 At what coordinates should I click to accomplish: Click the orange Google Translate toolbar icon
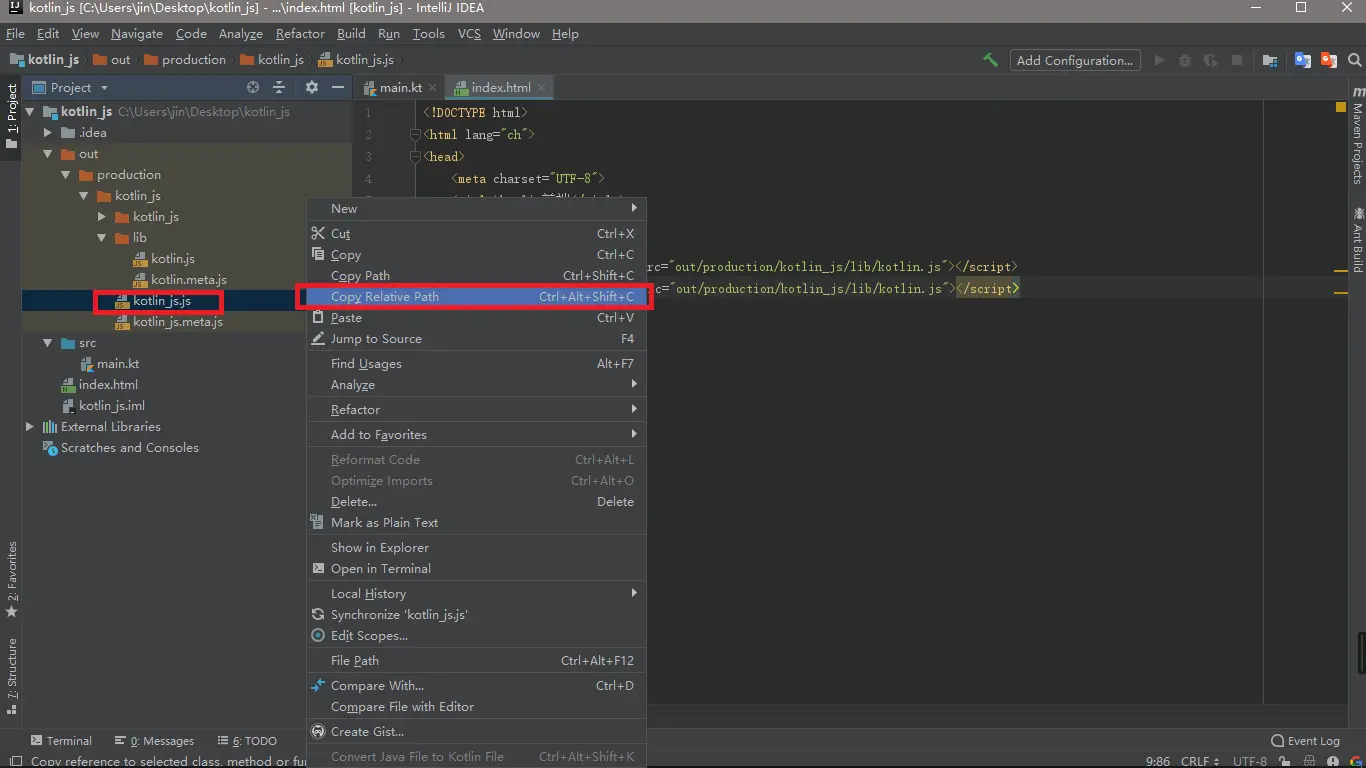coord(1329,60)
